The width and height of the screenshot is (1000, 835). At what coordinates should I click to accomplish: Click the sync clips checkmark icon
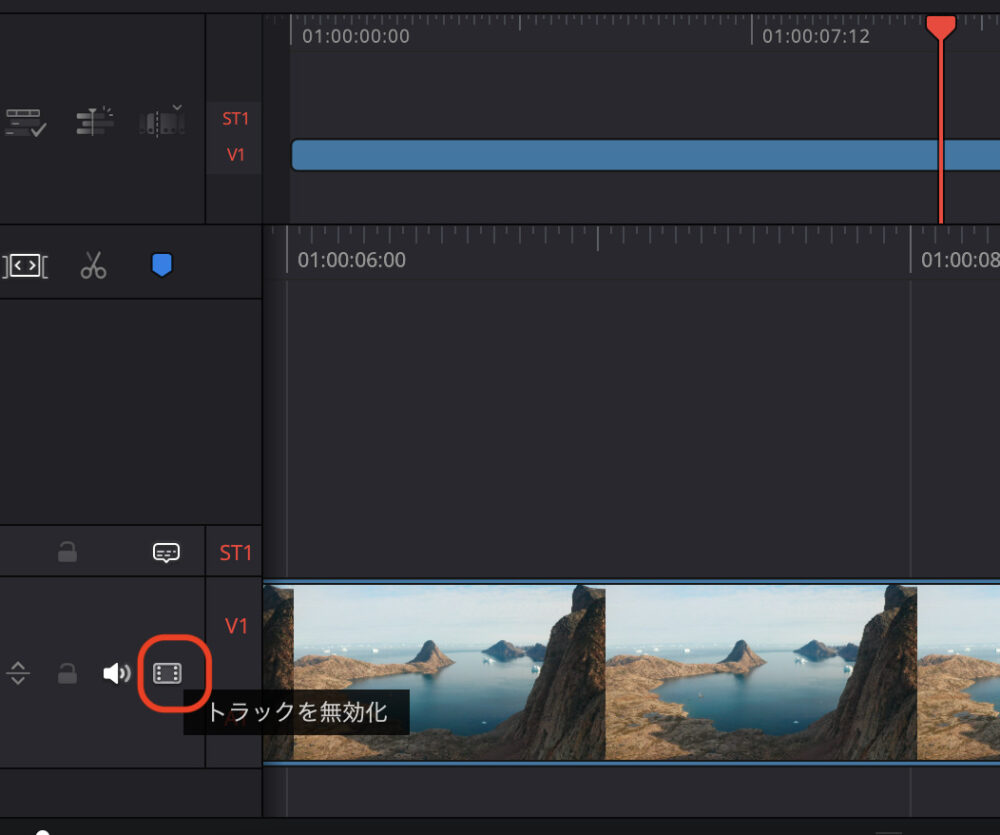pos(25,120)
